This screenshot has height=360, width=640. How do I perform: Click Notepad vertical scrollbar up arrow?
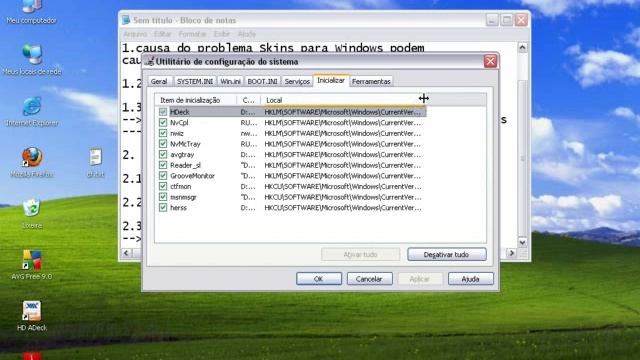[522, 47]
